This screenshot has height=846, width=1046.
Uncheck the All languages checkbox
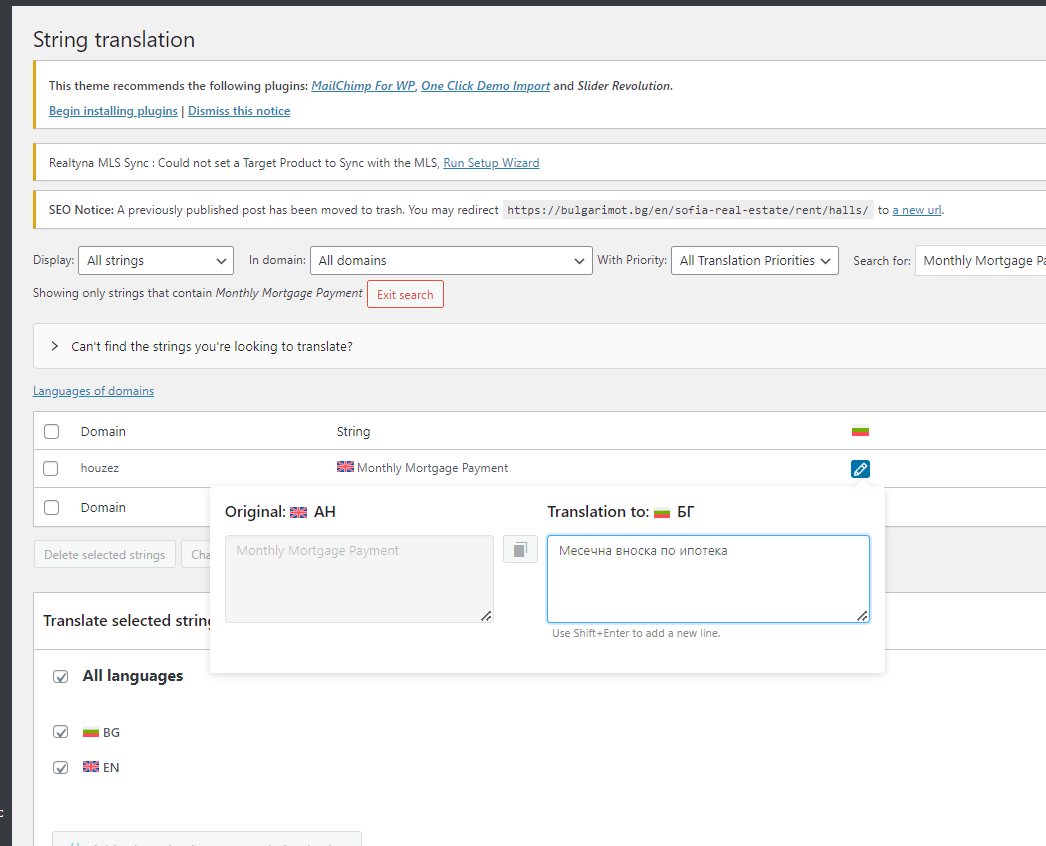click(61, 677)
